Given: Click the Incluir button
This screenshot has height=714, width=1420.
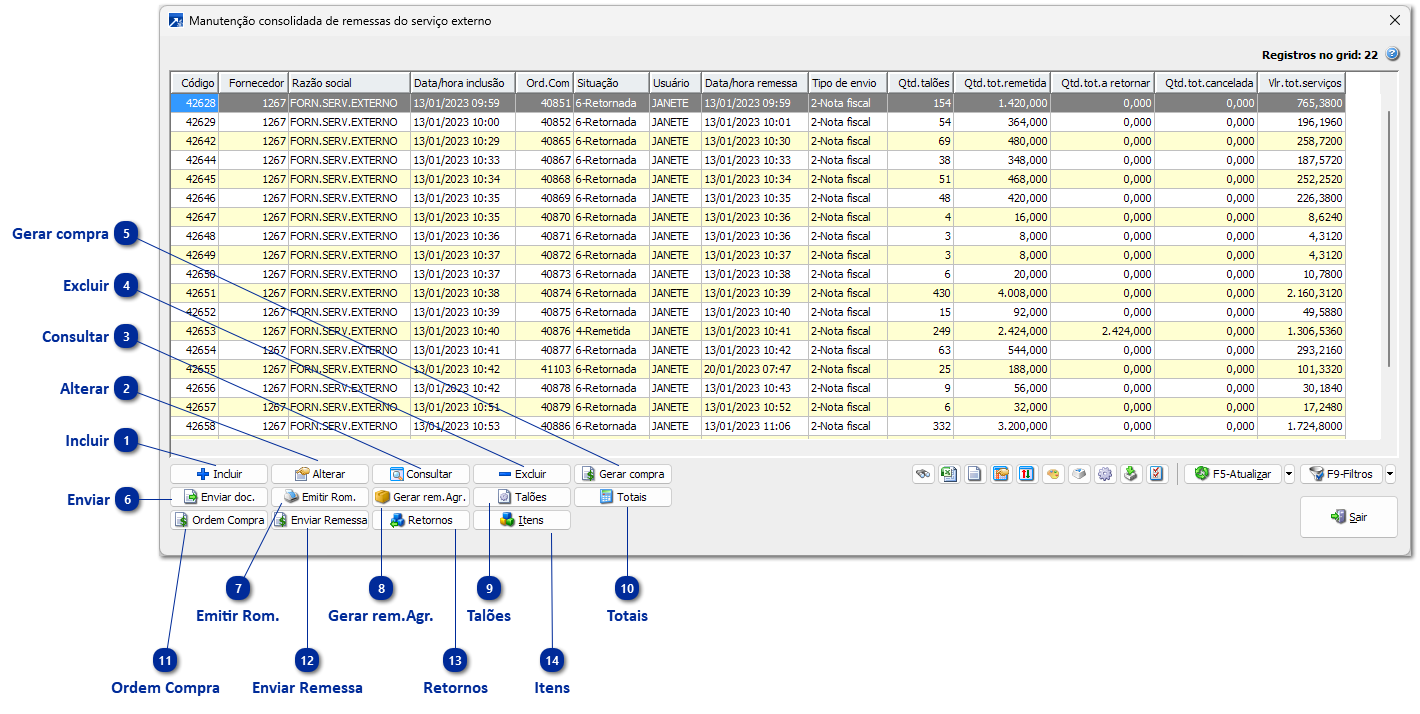Looking at the screenshot, I should [219, 474].
